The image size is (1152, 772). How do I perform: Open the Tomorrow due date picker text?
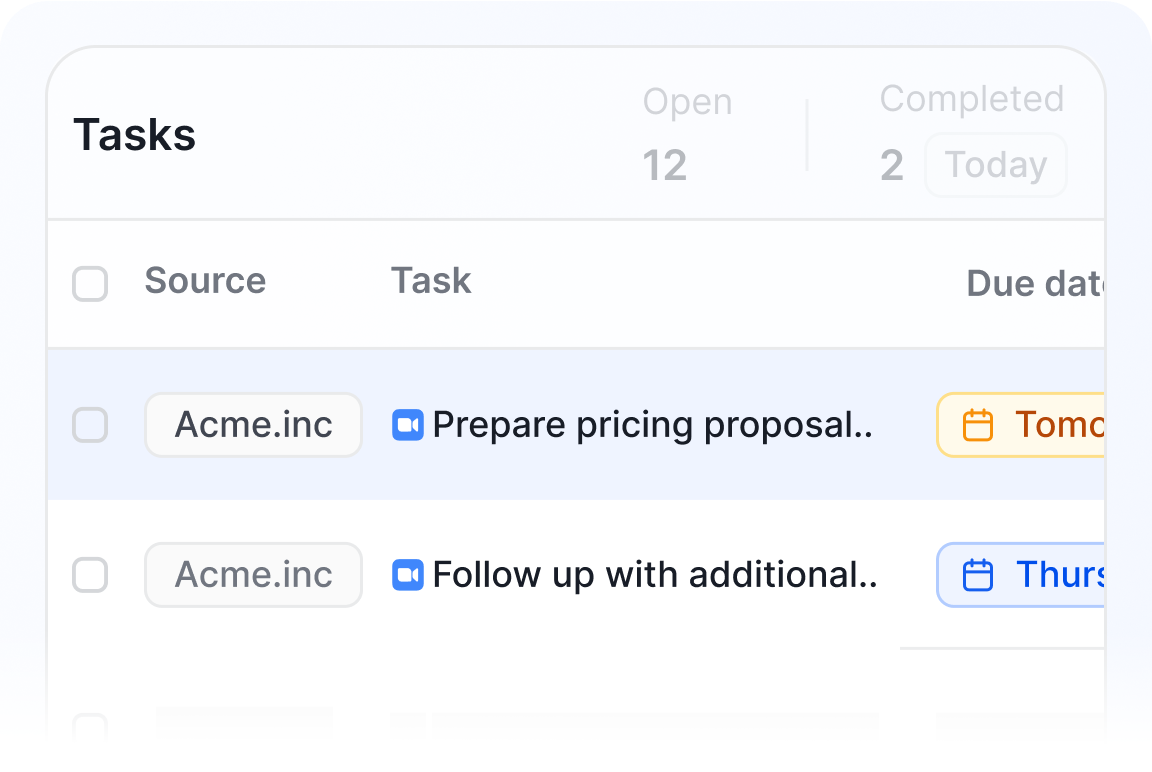click(x=1060, y=425)
